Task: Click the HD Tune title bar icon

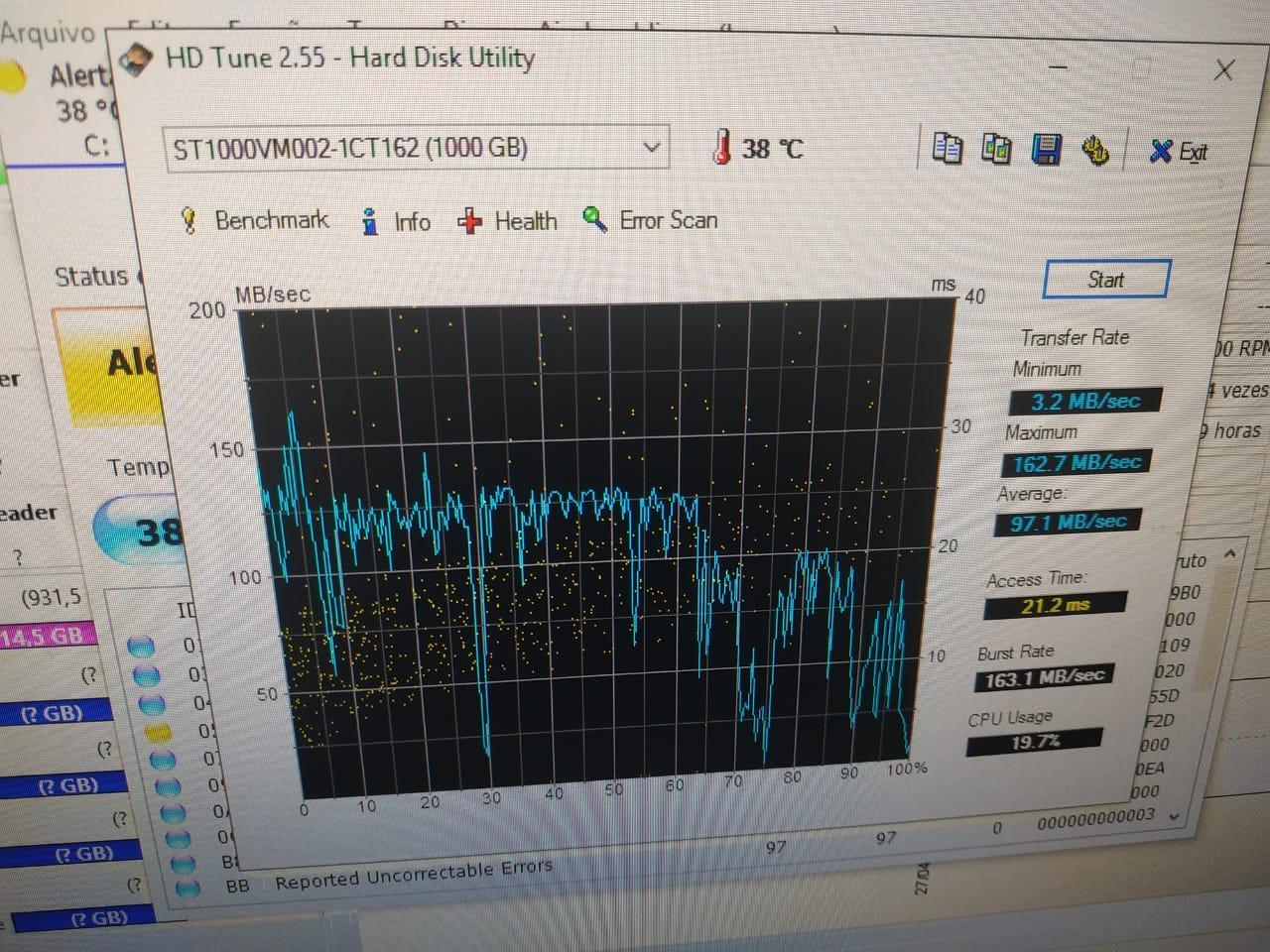Action: point(138,60)
